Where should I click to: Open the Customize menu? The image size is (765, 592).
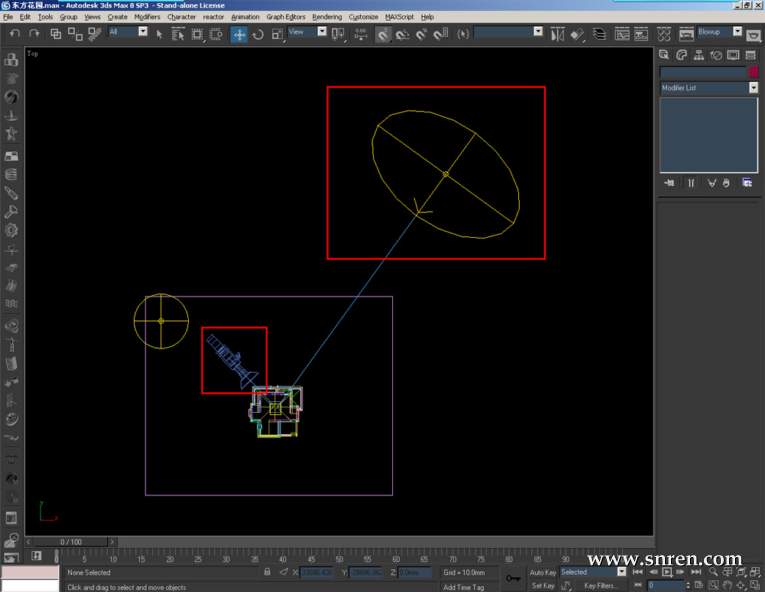(x=363, y=17)
